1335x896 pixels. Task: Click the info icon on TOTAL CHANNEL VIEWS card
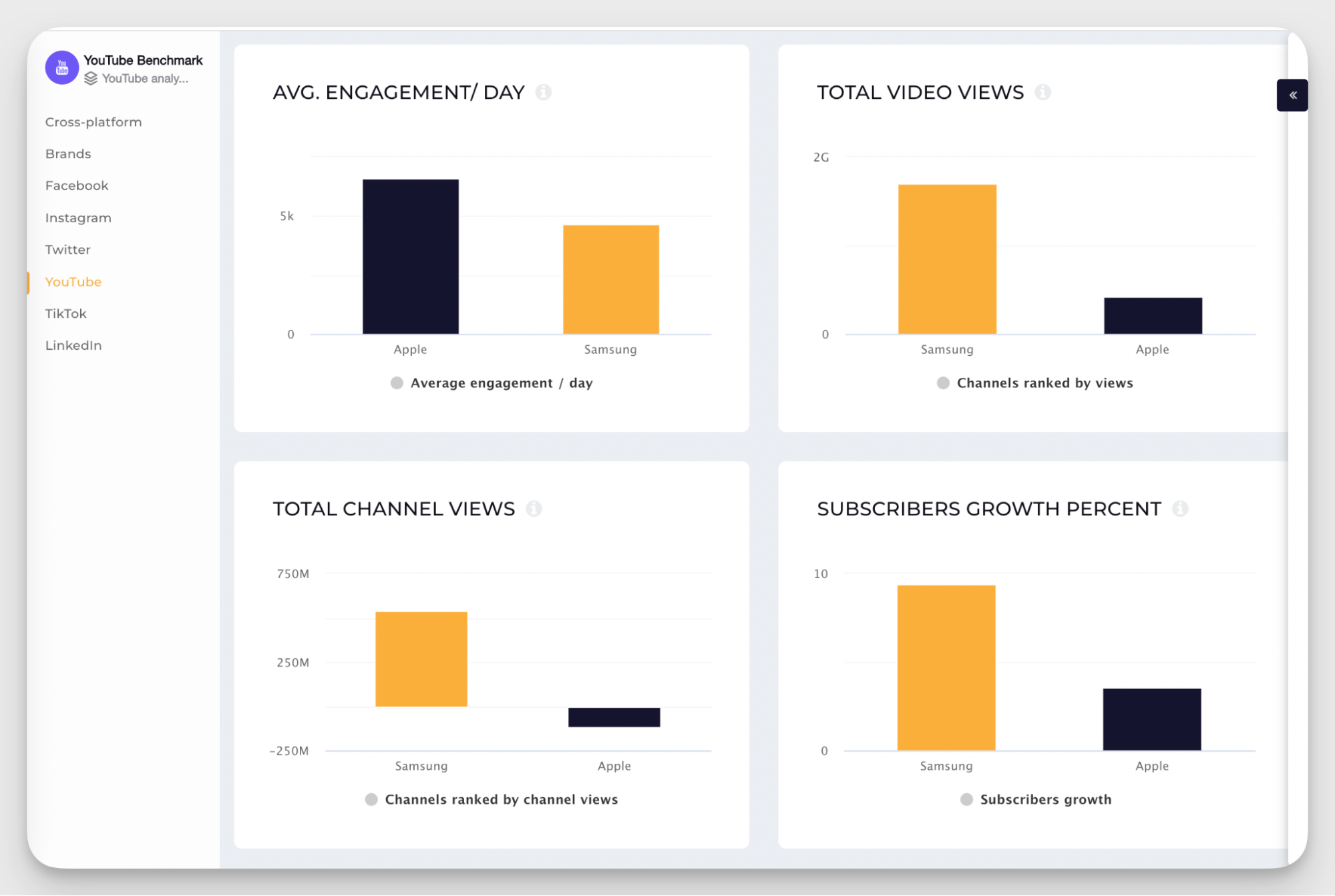coord(534,508)
